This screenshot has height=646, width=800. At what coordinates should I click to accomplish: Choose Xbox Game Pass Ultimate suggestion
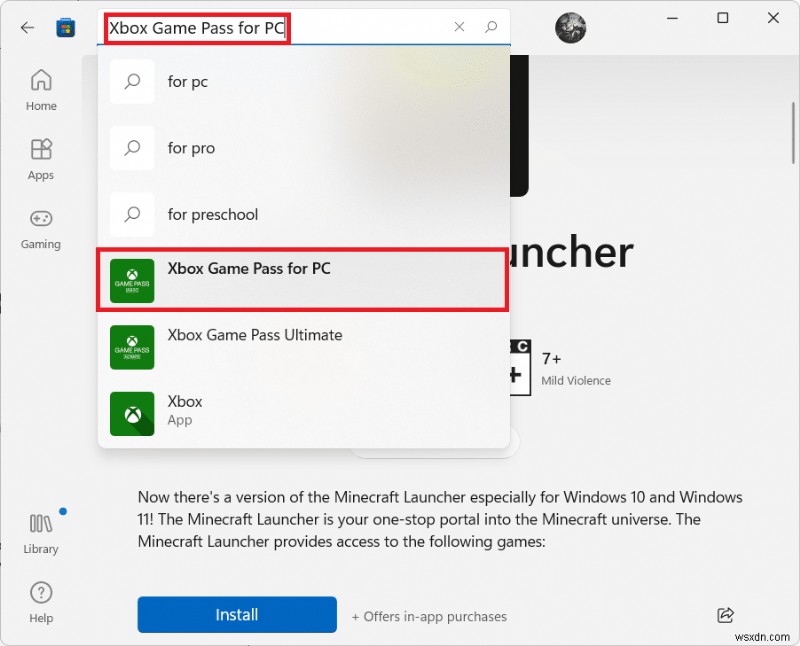coord(304,347)
